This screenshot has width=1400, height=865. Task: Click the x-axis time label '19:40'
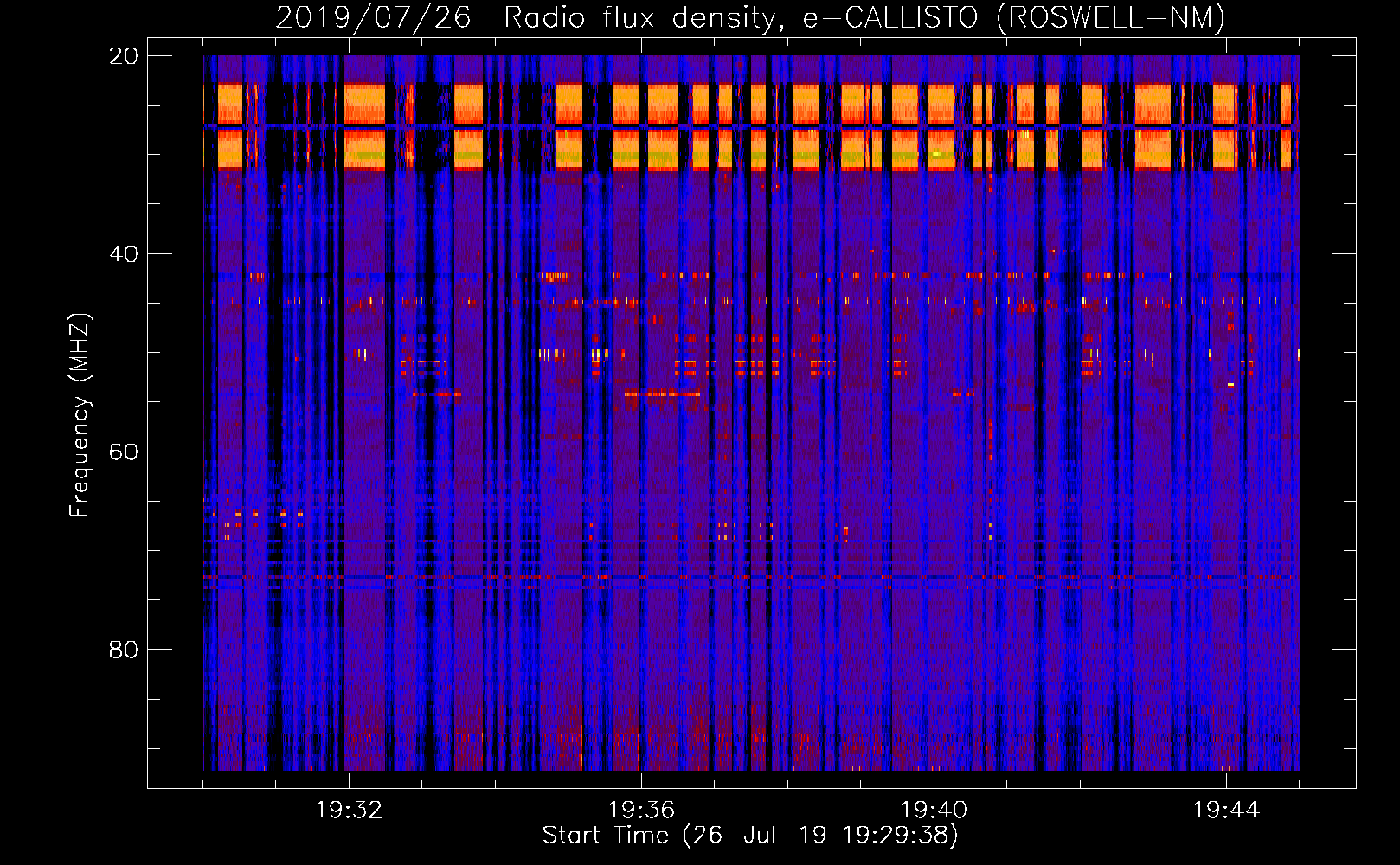(934, 811)
